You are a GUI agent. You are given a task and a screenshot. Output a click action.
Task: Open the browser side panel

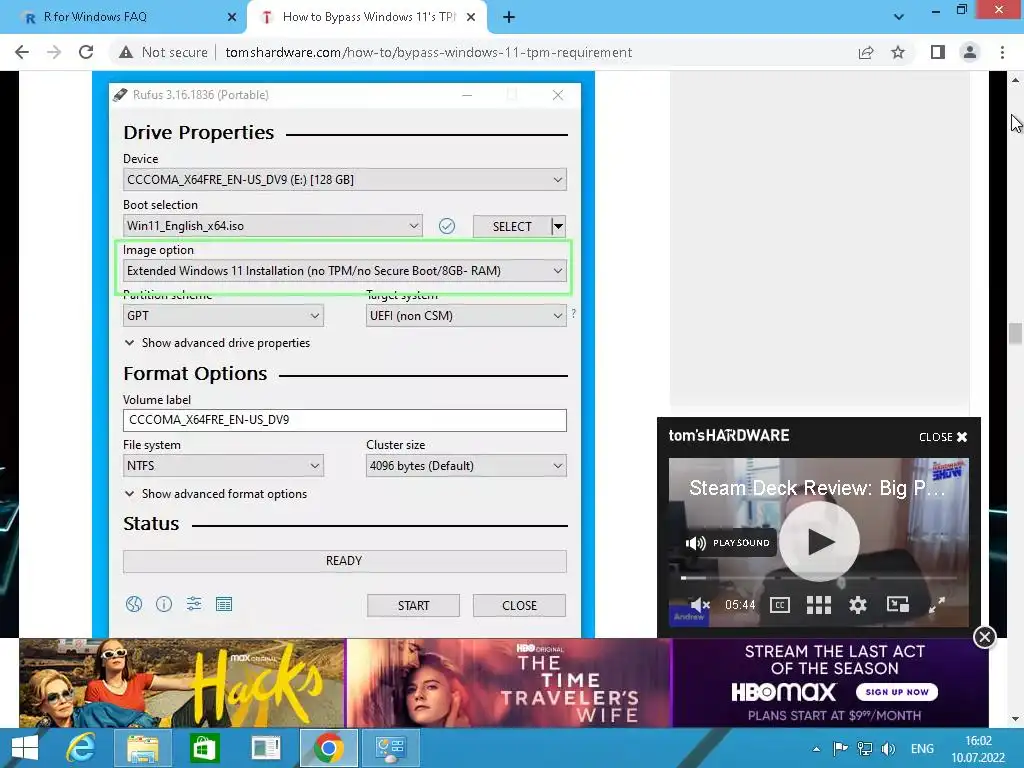[x=938, y=52]
